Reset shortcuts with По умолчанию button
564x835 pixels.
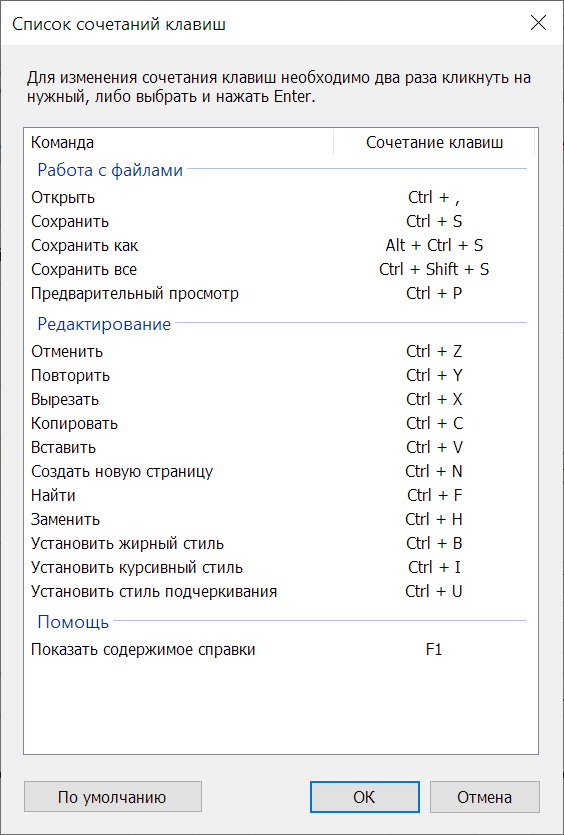112,797
